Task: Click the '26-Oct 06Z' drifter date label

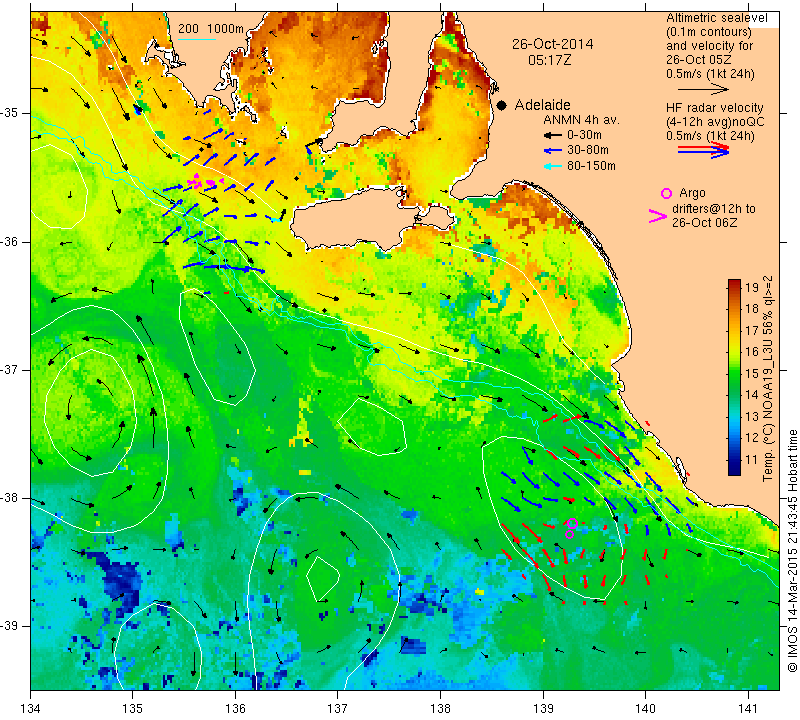Action: [x=704, y=222]
